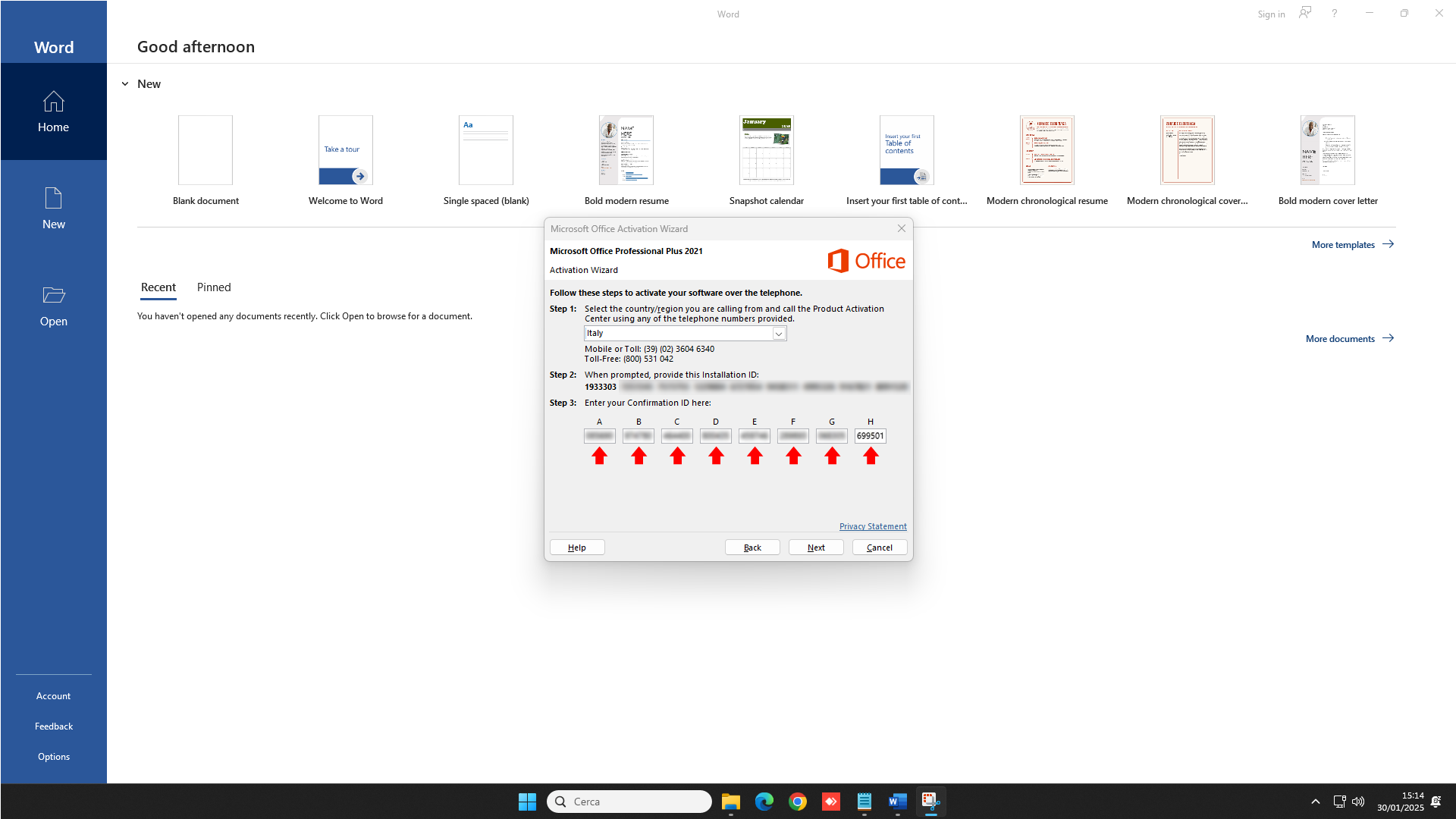Close the Office Activation Wizard dialog

click(x=901, y=228)
